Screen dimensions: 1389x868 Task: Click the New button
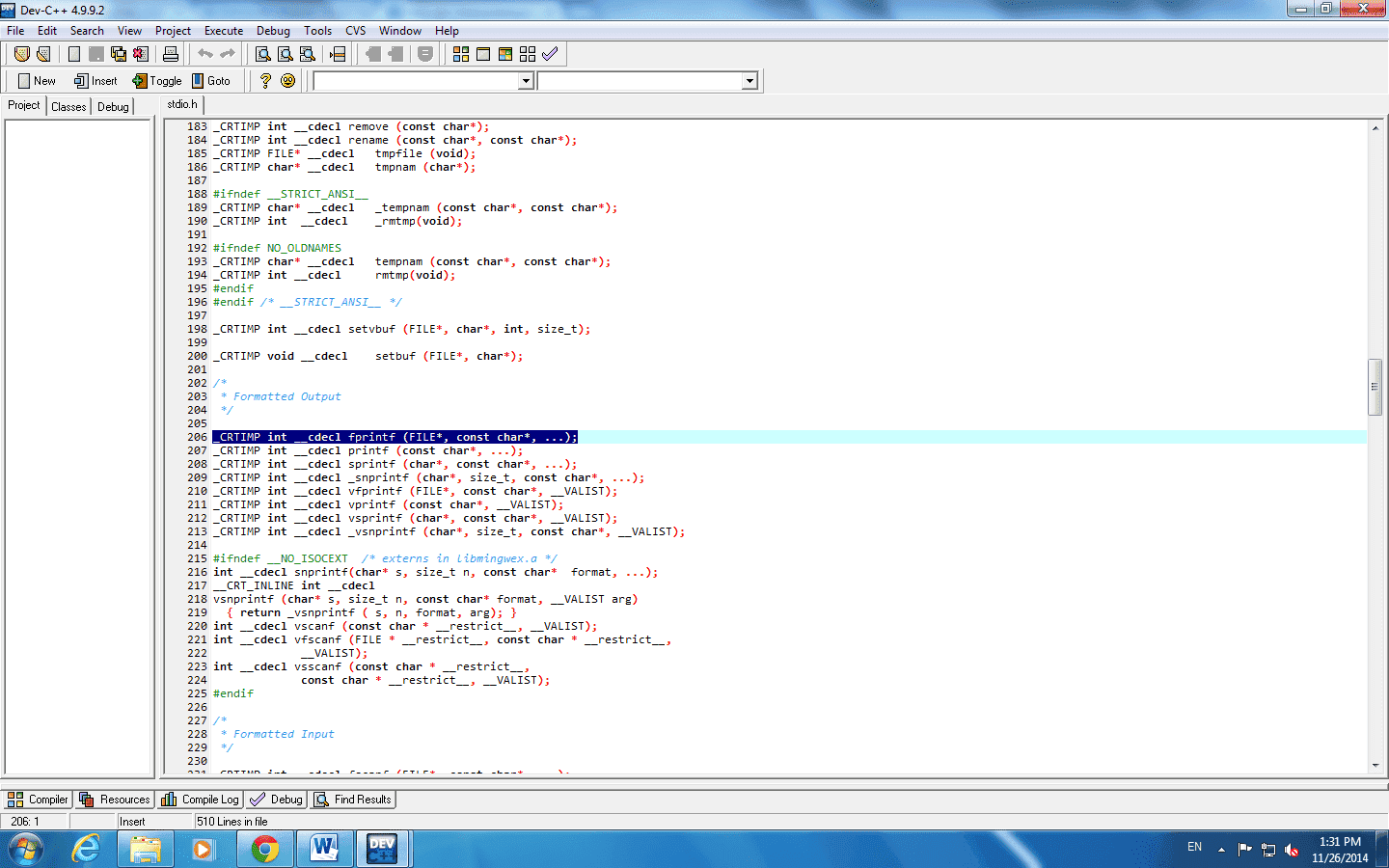37,81
